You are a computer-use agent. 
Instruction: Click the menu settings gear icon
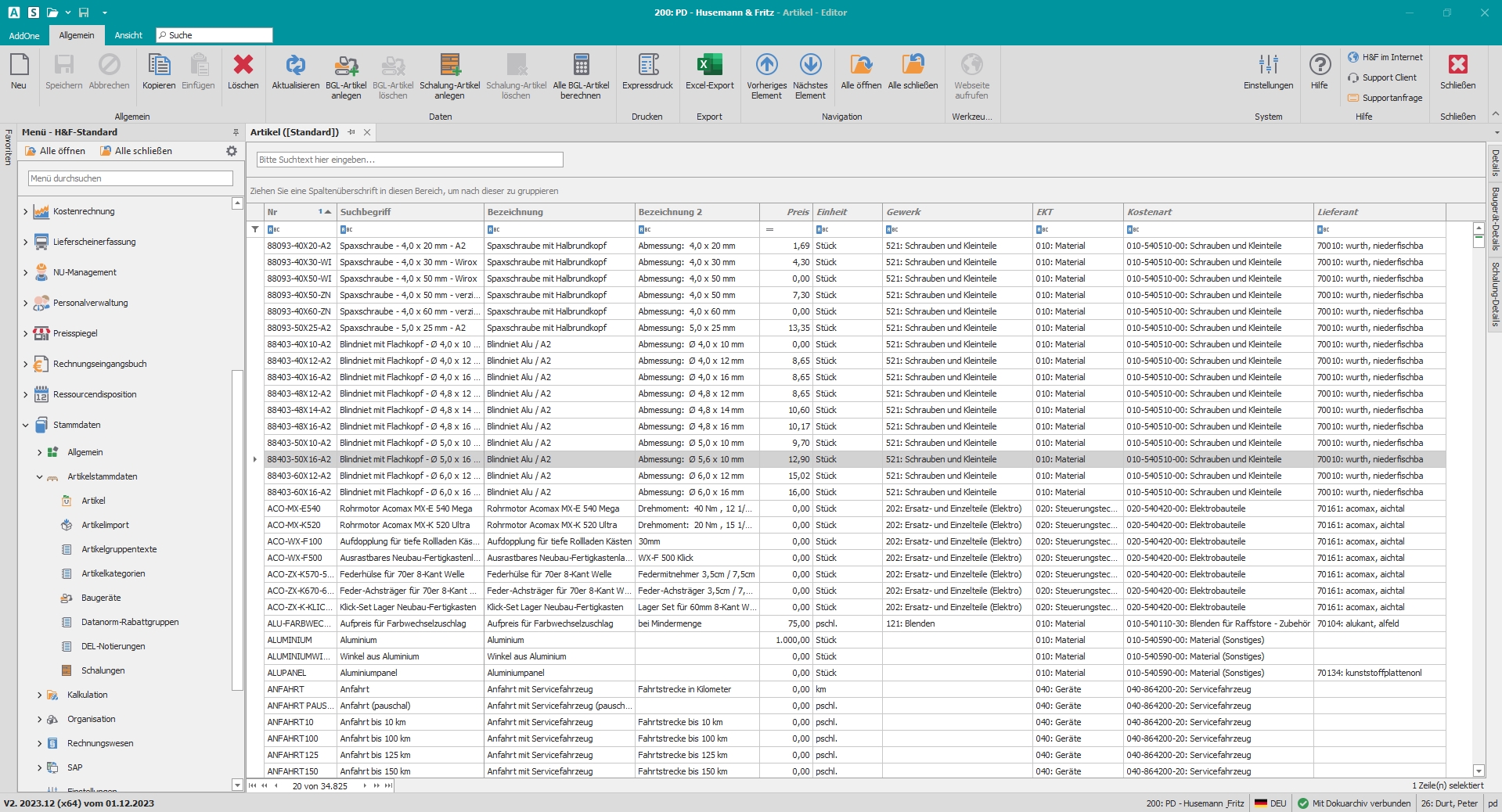232,151
